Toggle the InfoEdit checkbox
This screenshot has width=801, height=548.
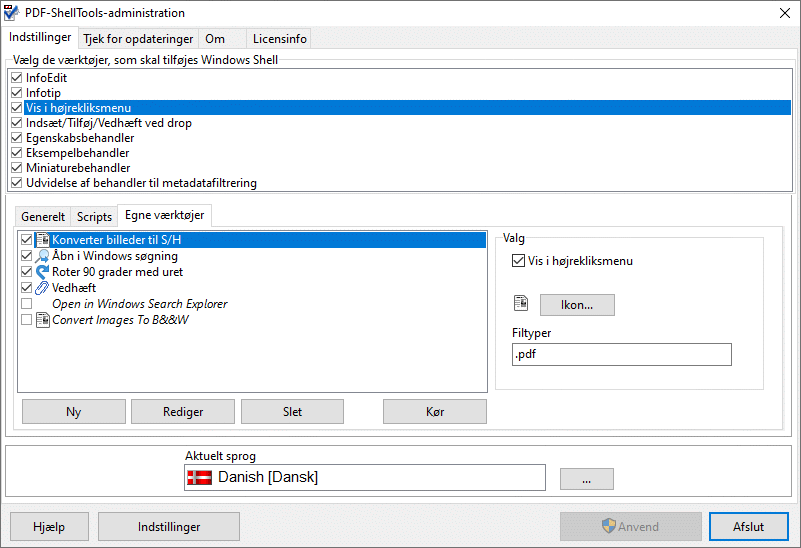pos(16,78)
